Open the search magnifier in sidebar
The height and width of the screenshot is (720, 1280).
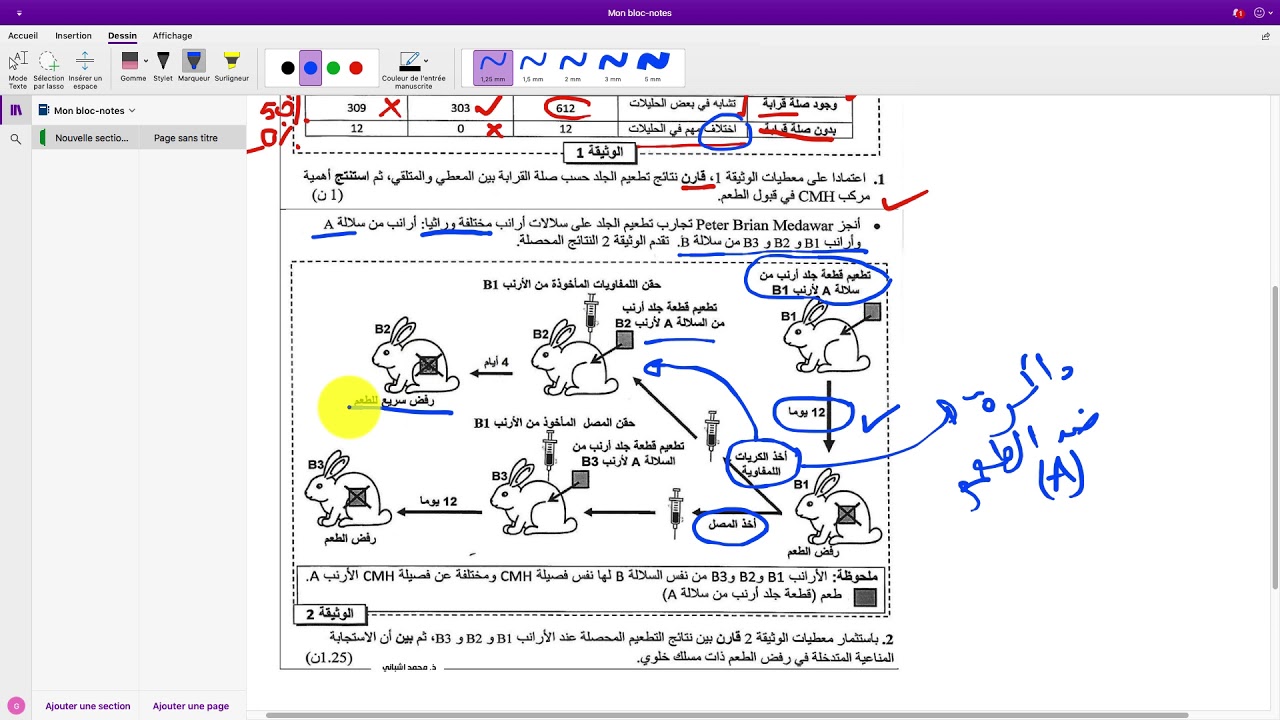pos(16,139)
